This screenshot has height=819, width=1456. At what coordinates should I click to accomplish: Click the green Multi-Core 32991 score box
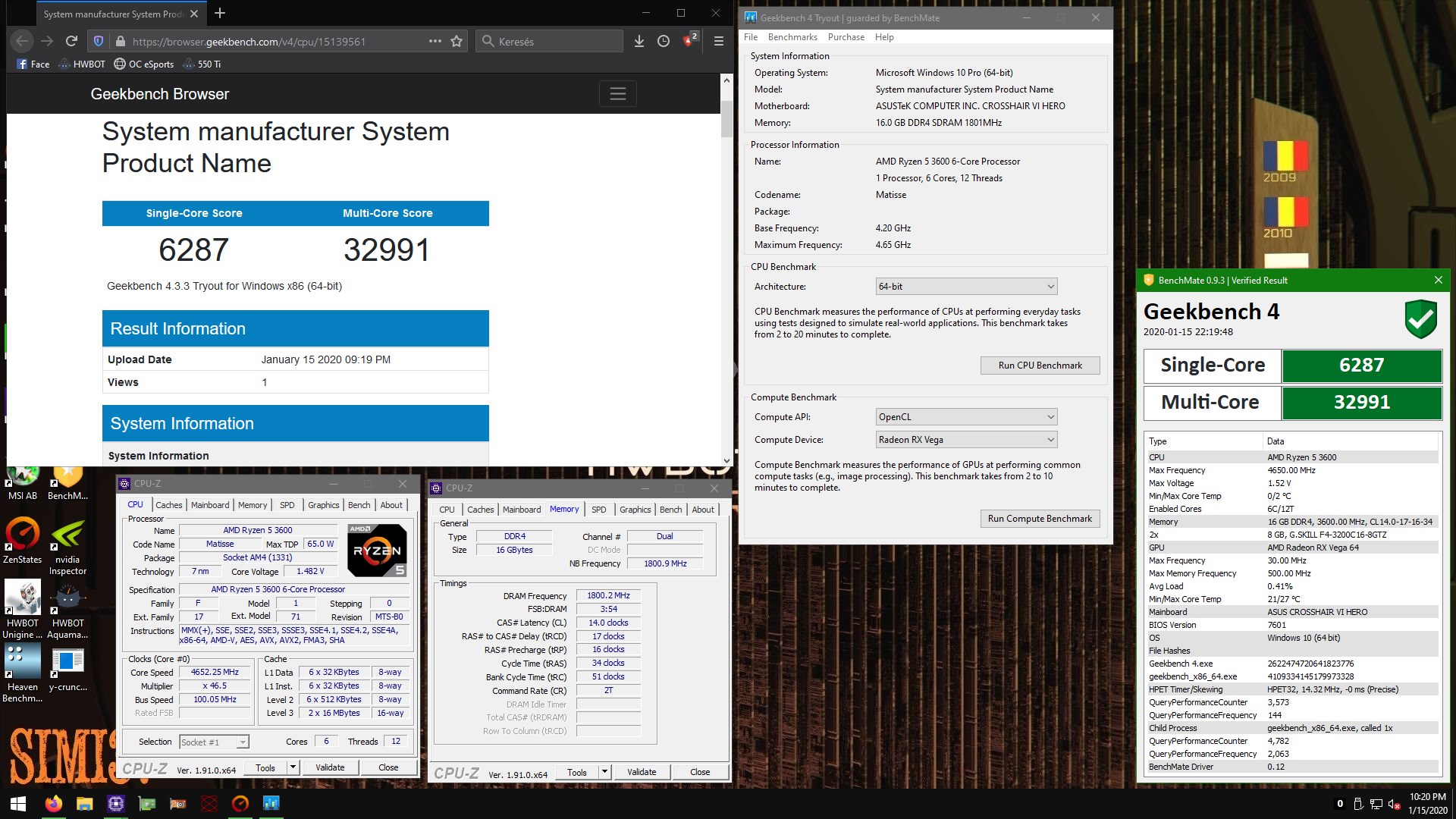[1361, 402]
